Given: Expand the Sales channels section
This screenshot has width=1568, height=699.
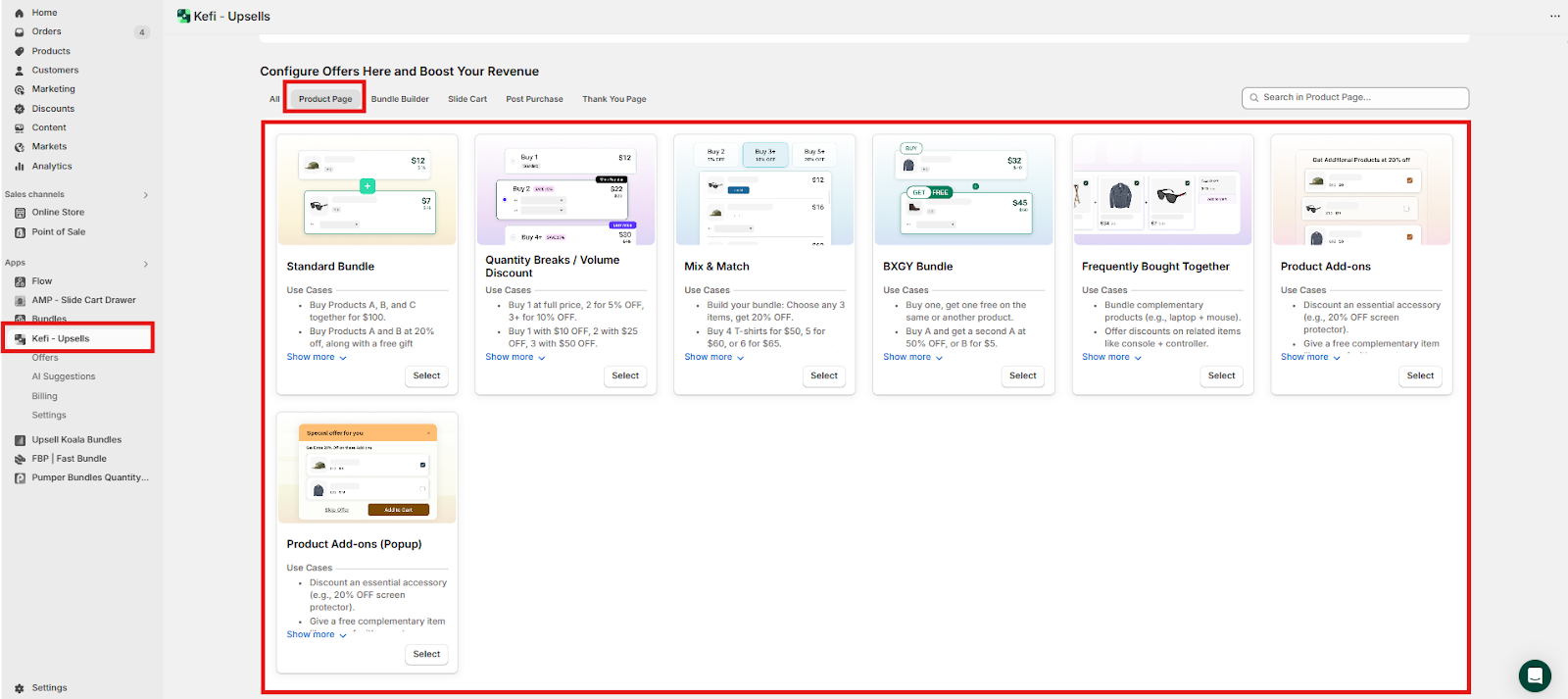Looking at the screenshot, I should point(146,195).
